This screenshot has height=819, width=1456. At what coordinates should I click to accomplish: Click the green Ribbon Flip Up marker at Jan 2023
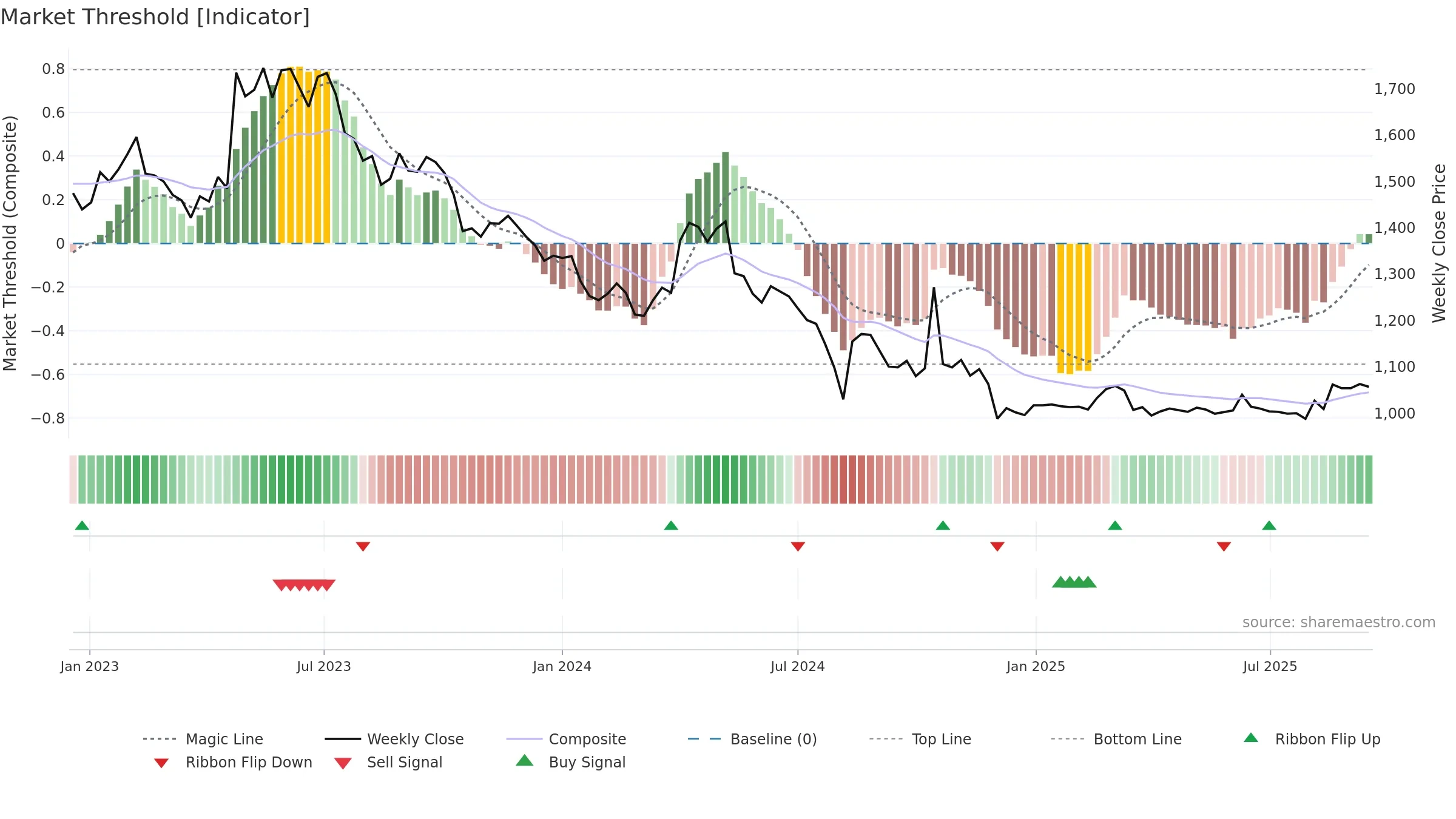click(x=82, y=525)
